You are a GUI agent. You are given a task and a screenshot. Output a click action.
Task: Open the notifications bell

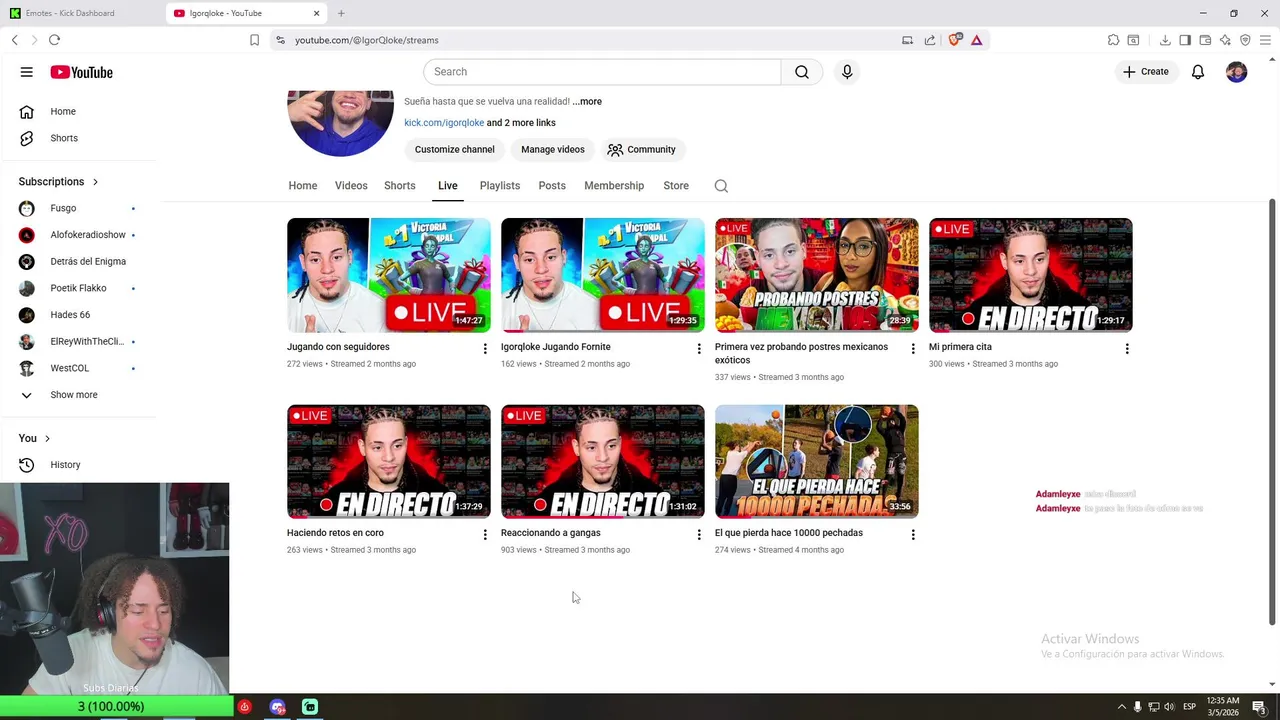[x=1198, y=72]
